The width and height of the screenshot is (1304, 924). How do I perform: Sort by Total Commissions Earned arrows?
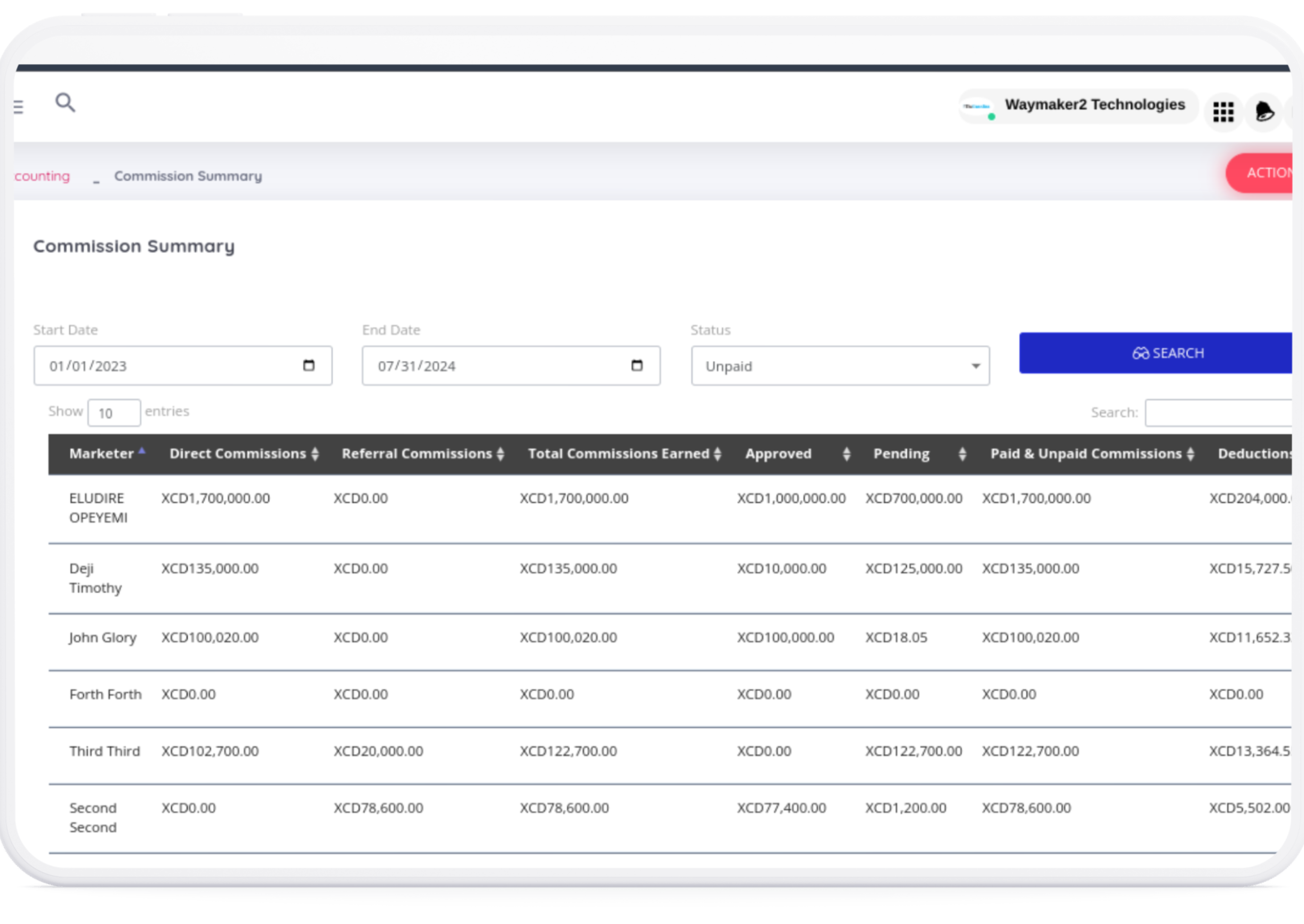[x=717, y=453]
